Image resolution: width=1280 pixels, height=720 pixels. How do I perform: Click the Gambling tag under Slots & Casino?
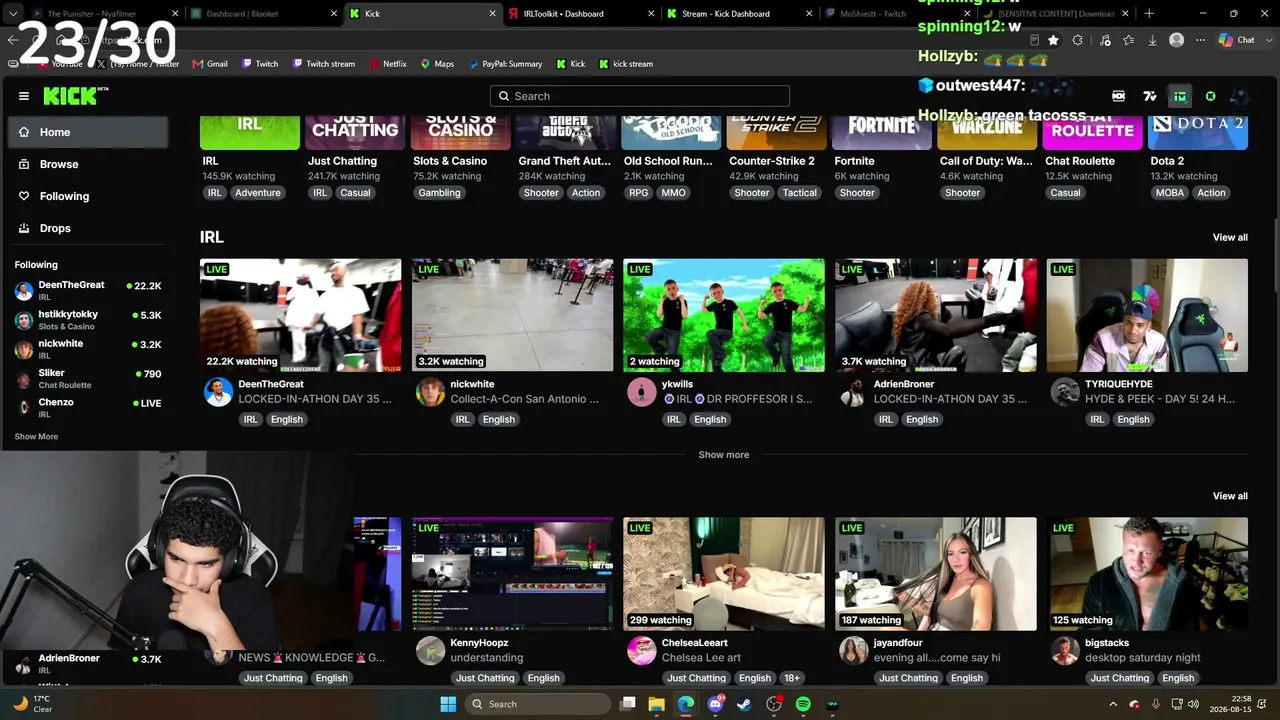click(439, 193)
